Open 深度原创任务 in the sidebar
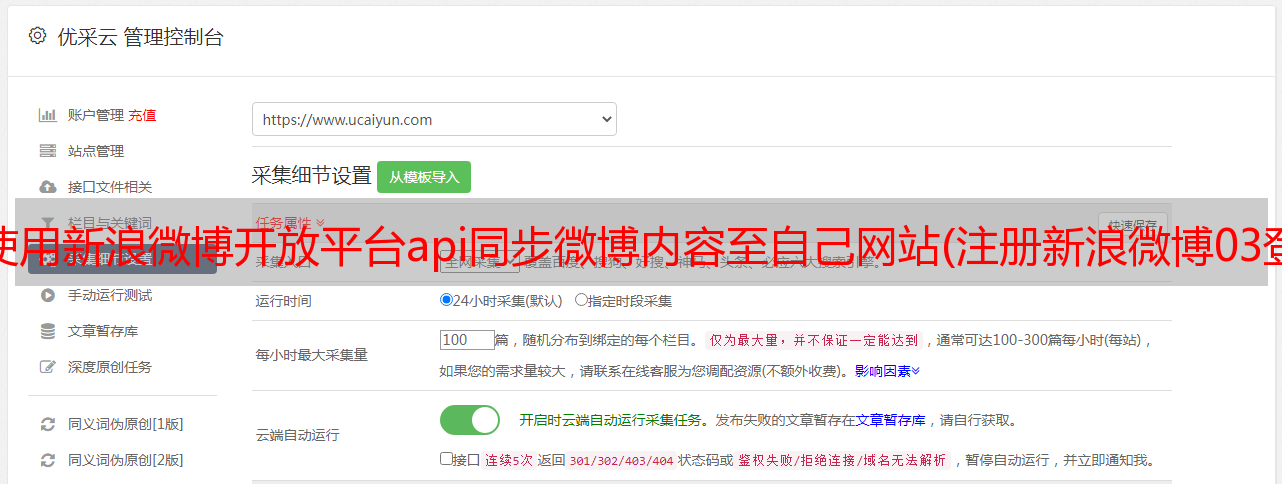Viewport: 1282px width, 484px height. 110,367
